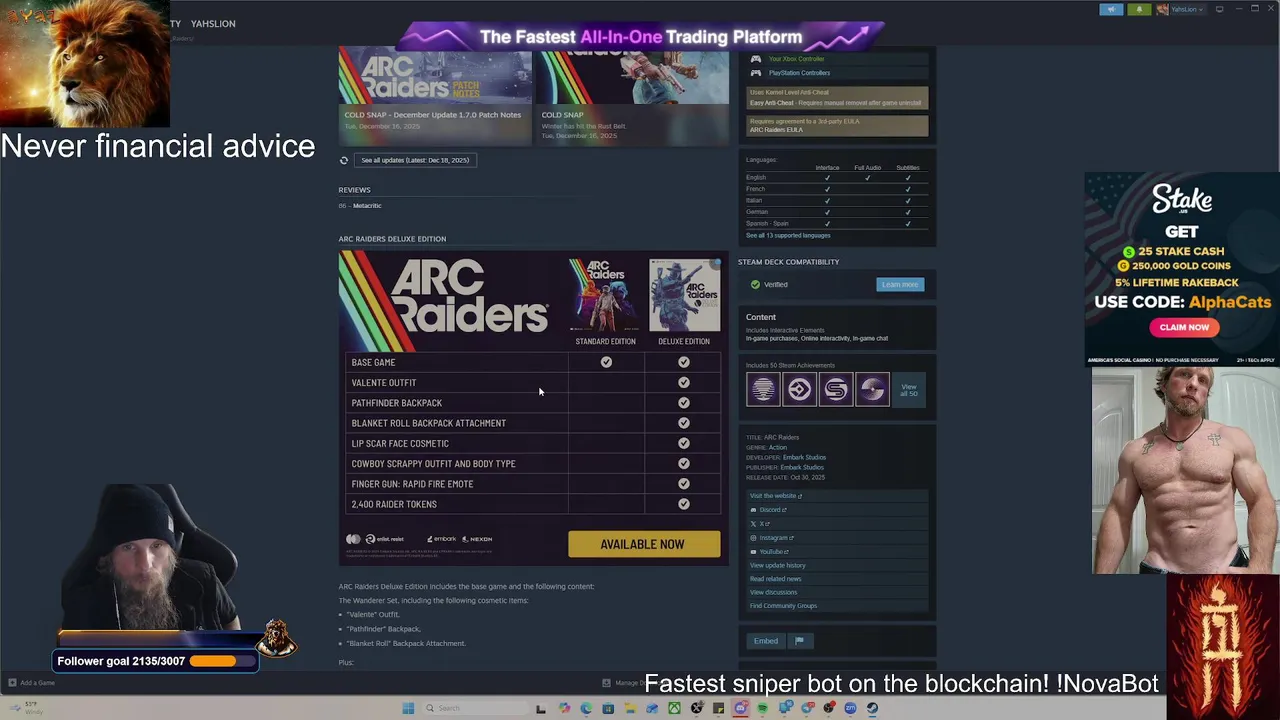Click 2,400 Raider Tokens checkmark
The image size is (1280, 720).
click(684, 504)
